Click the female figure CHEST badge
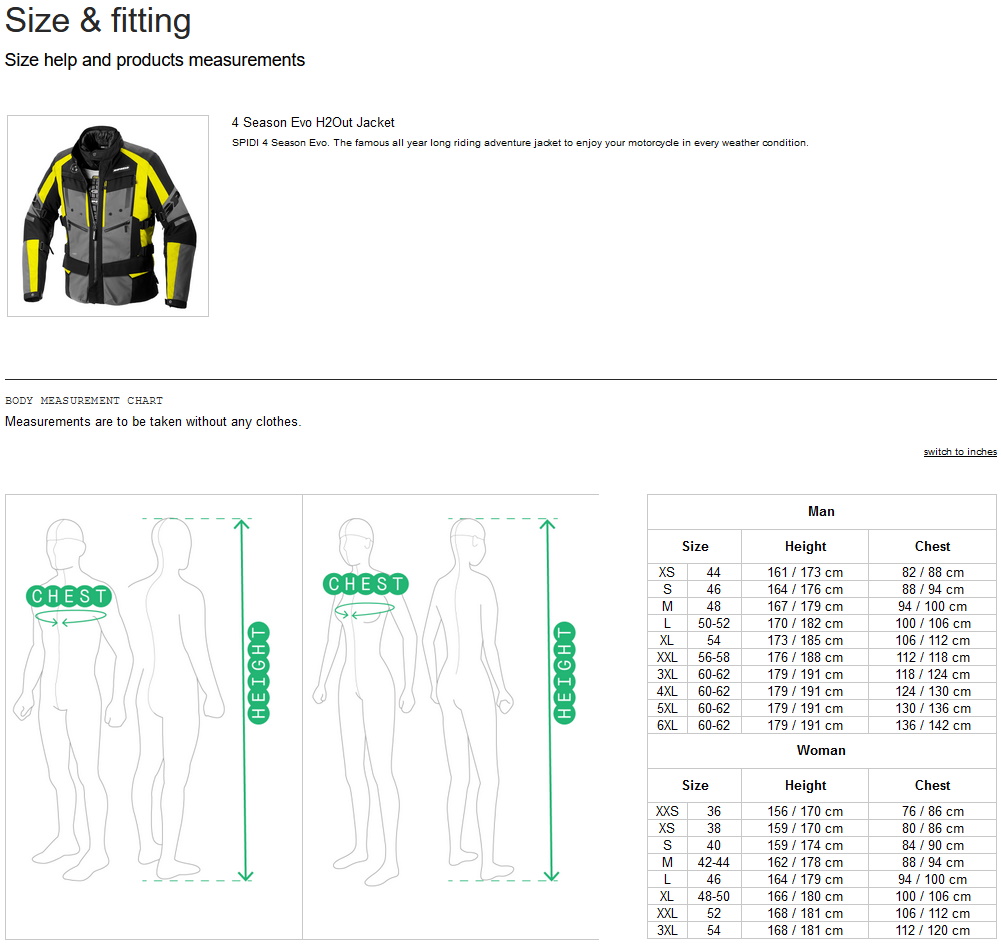 click(x=365, y=583)
